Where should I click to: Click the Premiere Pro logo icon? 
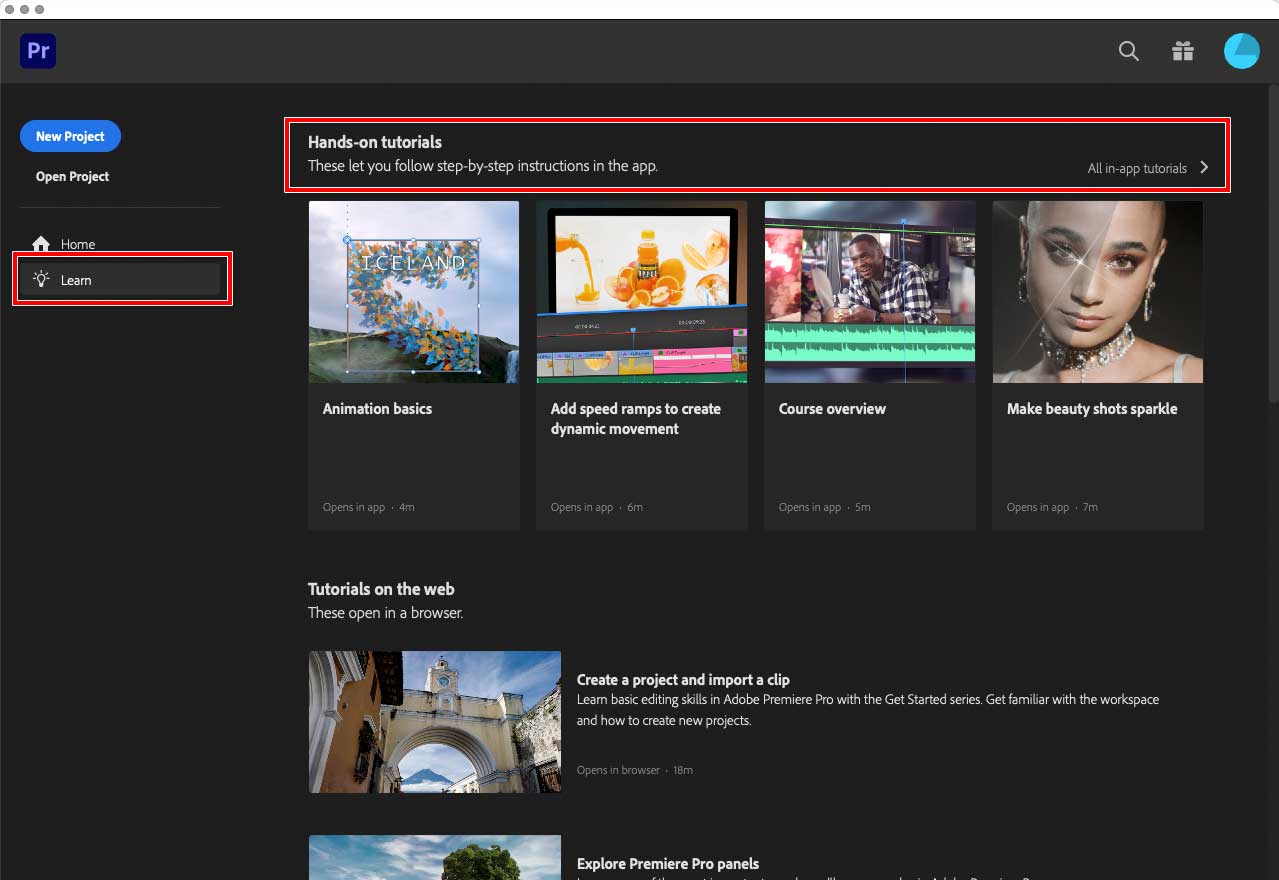(x=37, y=50)
